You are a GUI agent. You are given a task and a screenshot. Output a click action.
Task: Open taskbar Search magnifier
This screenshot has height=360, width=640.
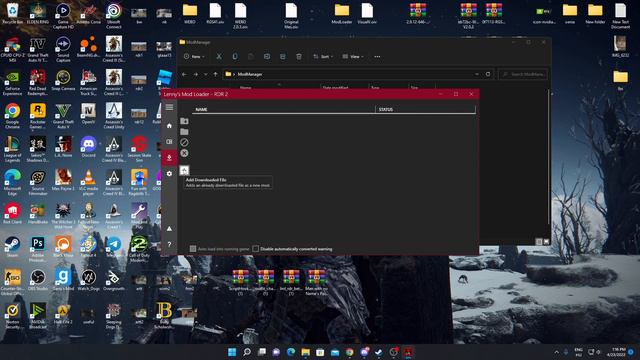coord(247,352)
